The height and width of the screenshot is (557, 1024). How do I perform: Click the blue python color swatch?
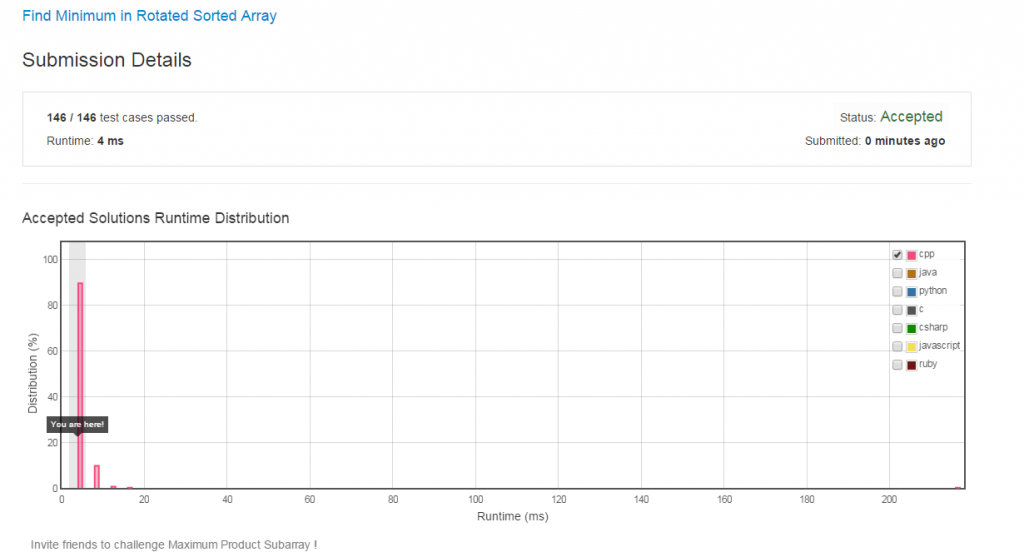[x=911, y=291]
